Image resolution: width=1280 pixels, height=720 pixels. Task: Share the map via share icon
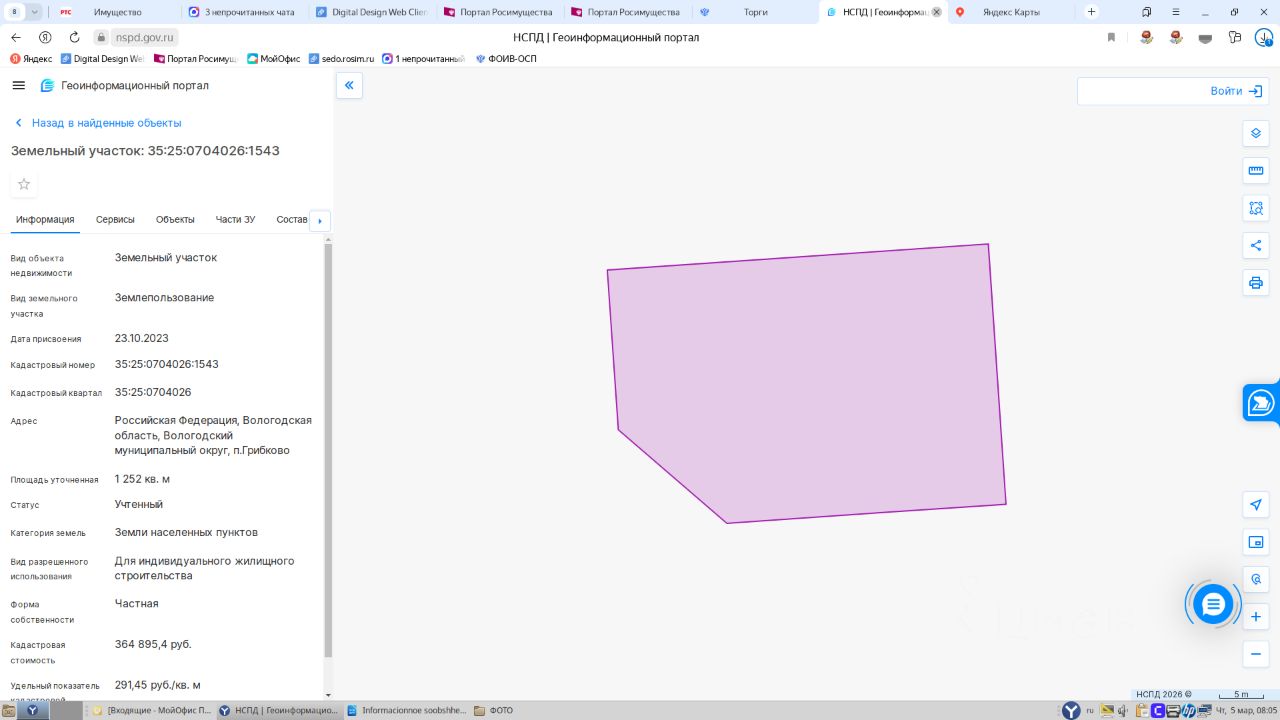coord(1256,245)
